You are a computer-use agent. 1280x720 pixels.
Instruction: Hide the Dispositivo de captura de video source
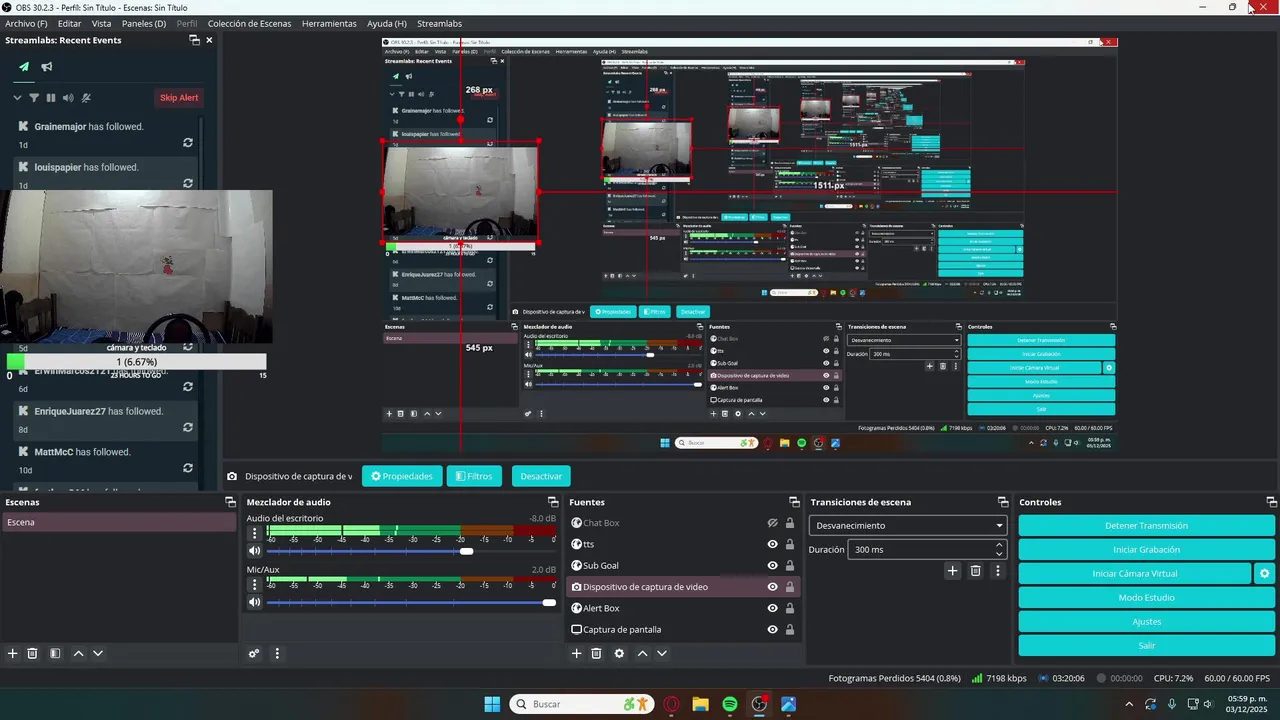pyautogui.click(x=772, y=587)
